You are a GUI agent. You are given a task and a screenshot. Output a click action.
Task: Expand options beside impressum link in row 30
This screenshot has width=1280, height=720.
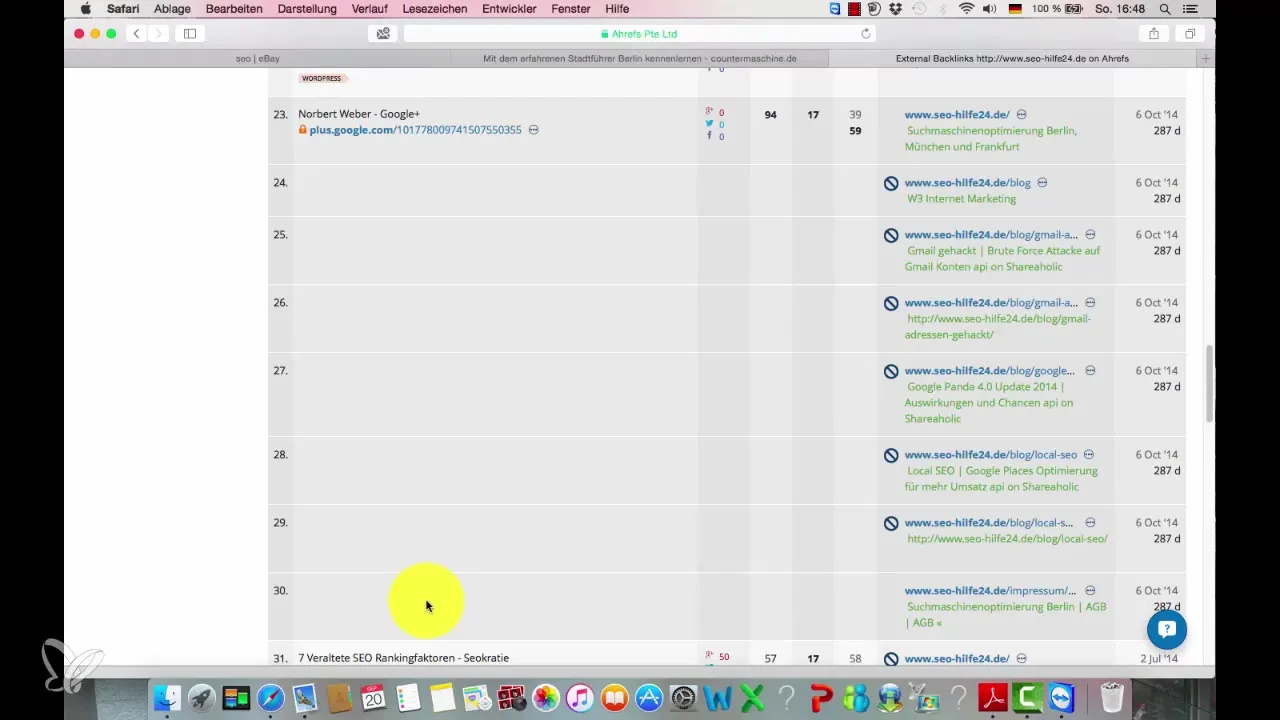(x=1090, y=591)
